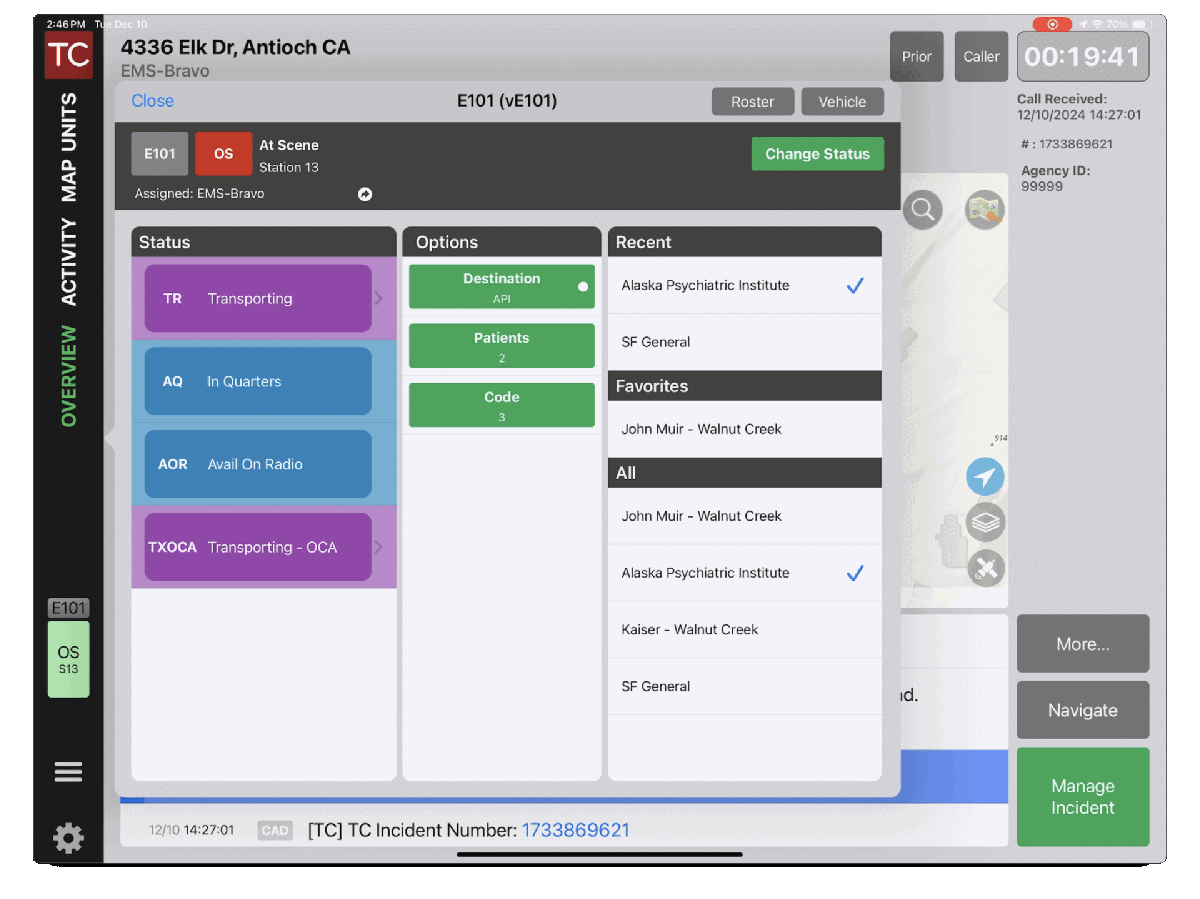Open the settings gear in the sidebar
The width and height of the screenshot is (1200, 899).
click(x=68, y=838)
